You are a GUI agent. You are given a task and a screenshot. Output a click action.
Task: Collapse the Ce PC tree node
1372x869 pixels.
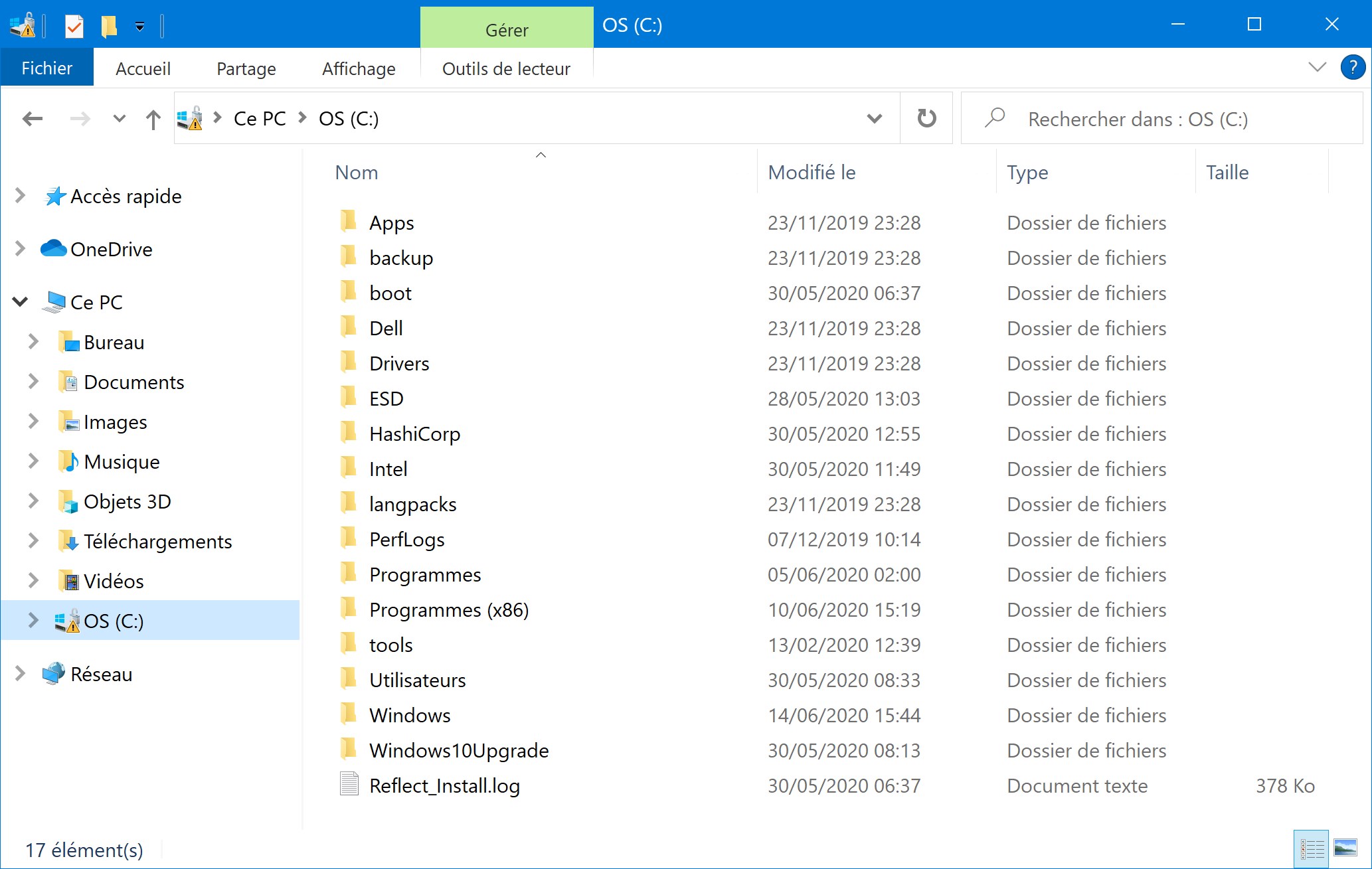click(x=20, y=302)
